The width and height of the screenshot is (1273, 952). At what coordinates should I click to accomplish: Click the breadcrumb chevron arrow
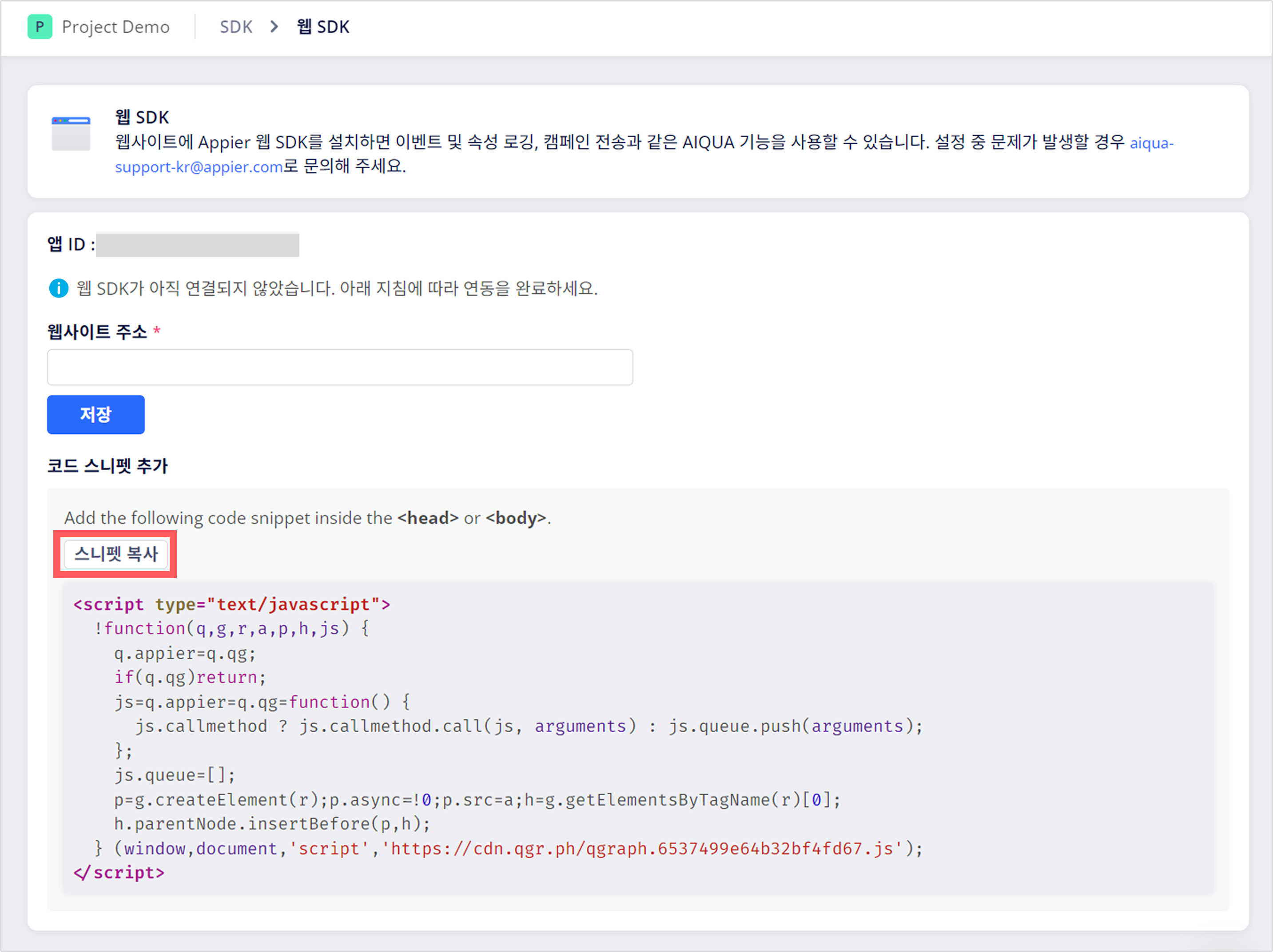(274, 27)
